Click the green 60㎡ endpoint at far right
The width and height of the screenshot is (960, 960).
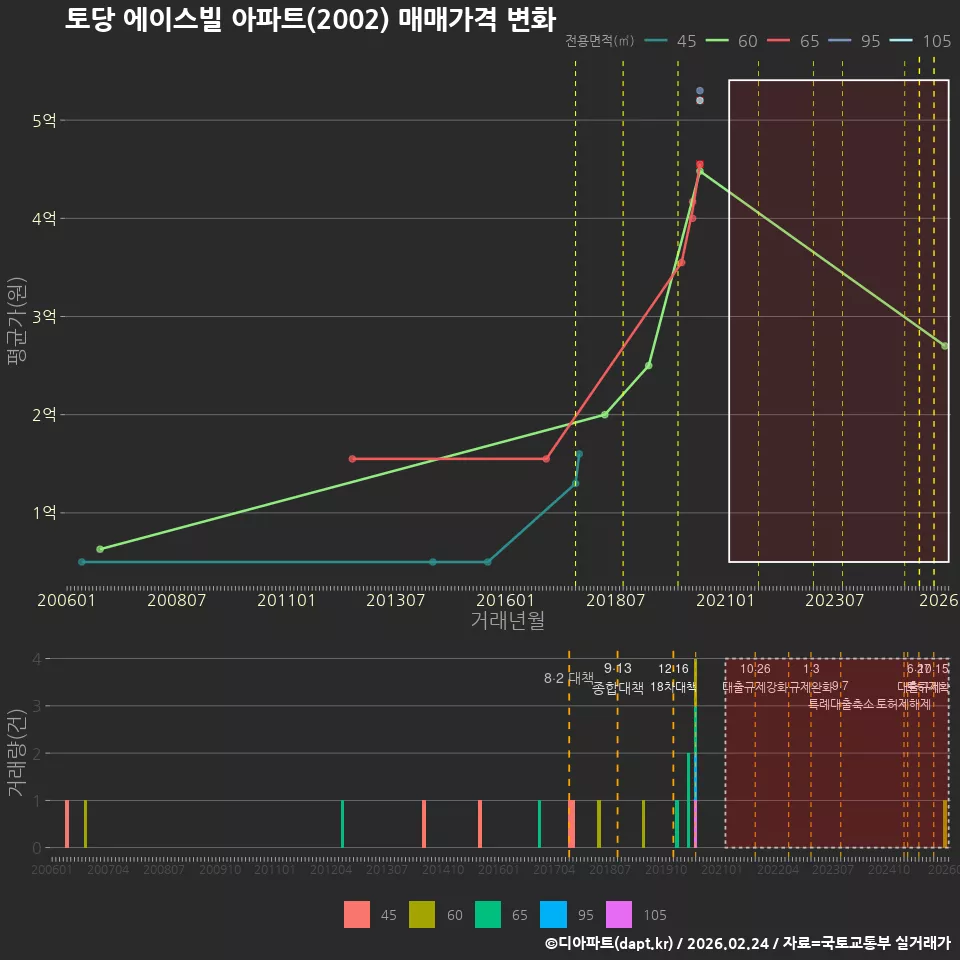click(945, 347)
